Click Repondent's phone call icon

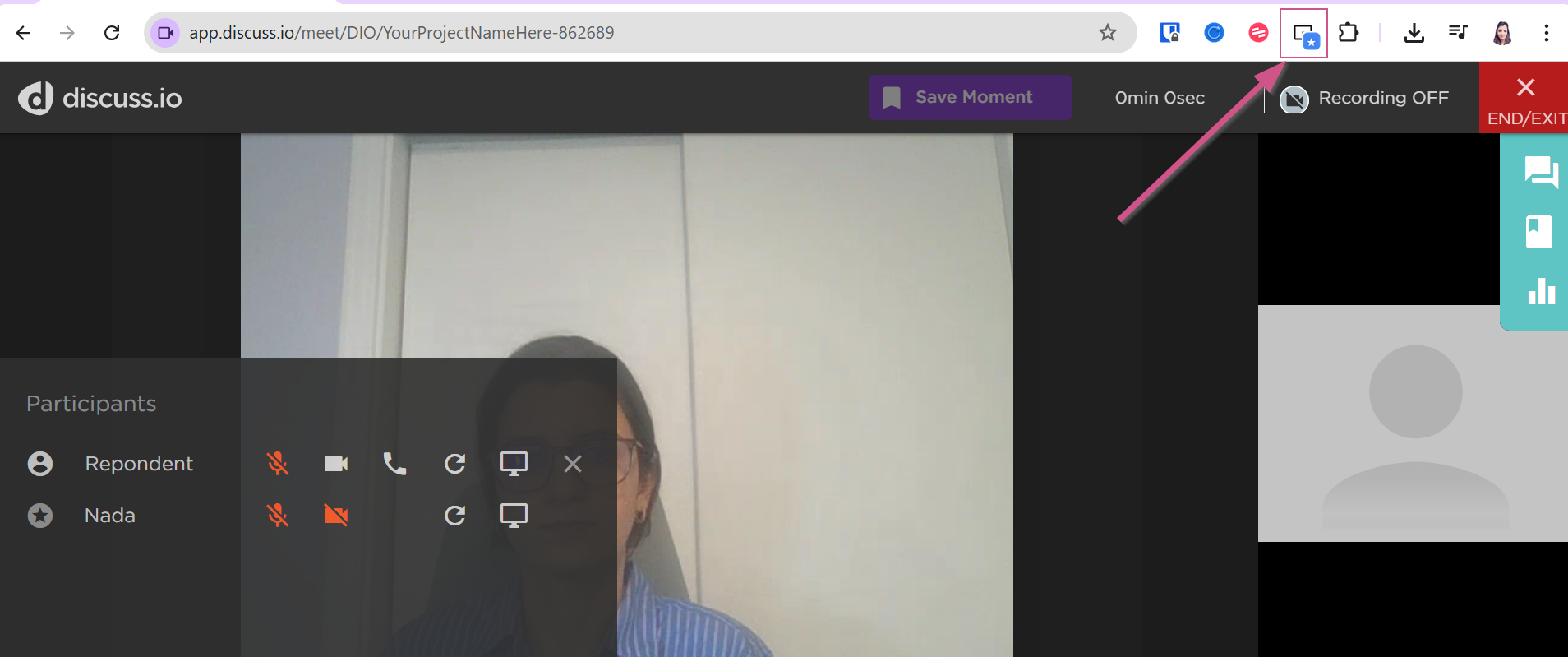395,464
